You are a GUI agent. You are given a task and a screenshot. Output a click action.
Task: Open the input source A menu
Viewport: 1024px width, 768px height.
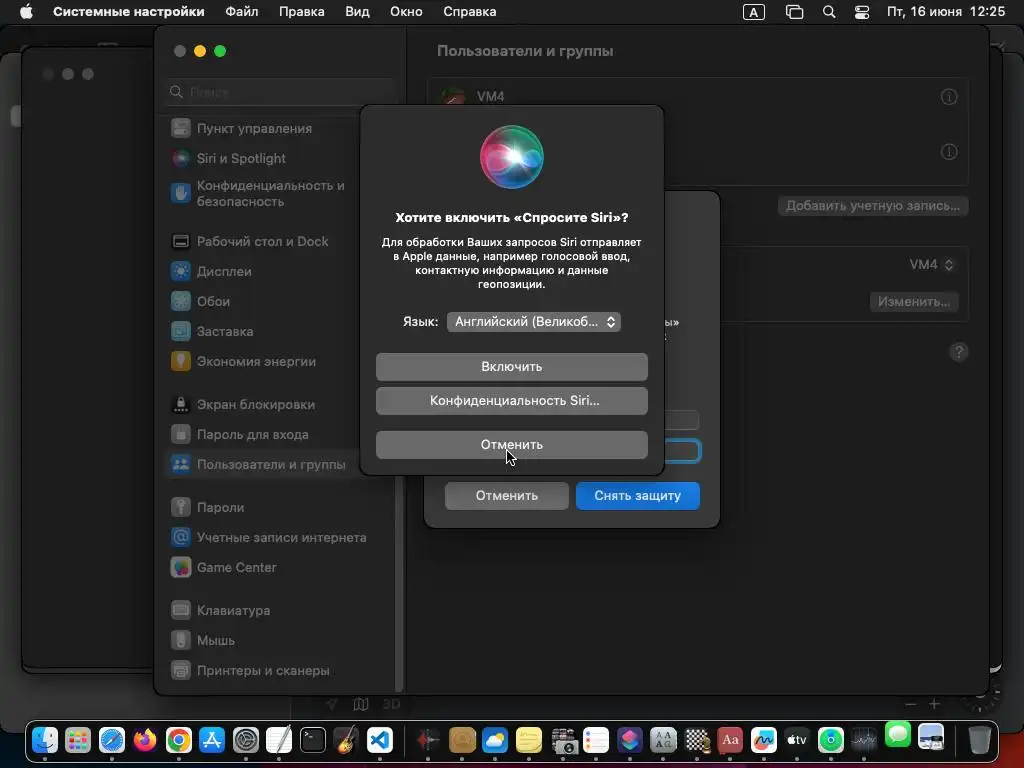click(754, 12)
